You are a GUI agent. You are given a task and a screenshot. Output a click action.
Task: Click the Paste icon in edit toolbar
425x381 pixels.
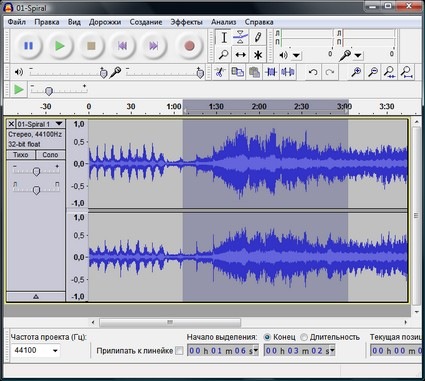pos(254,72)
